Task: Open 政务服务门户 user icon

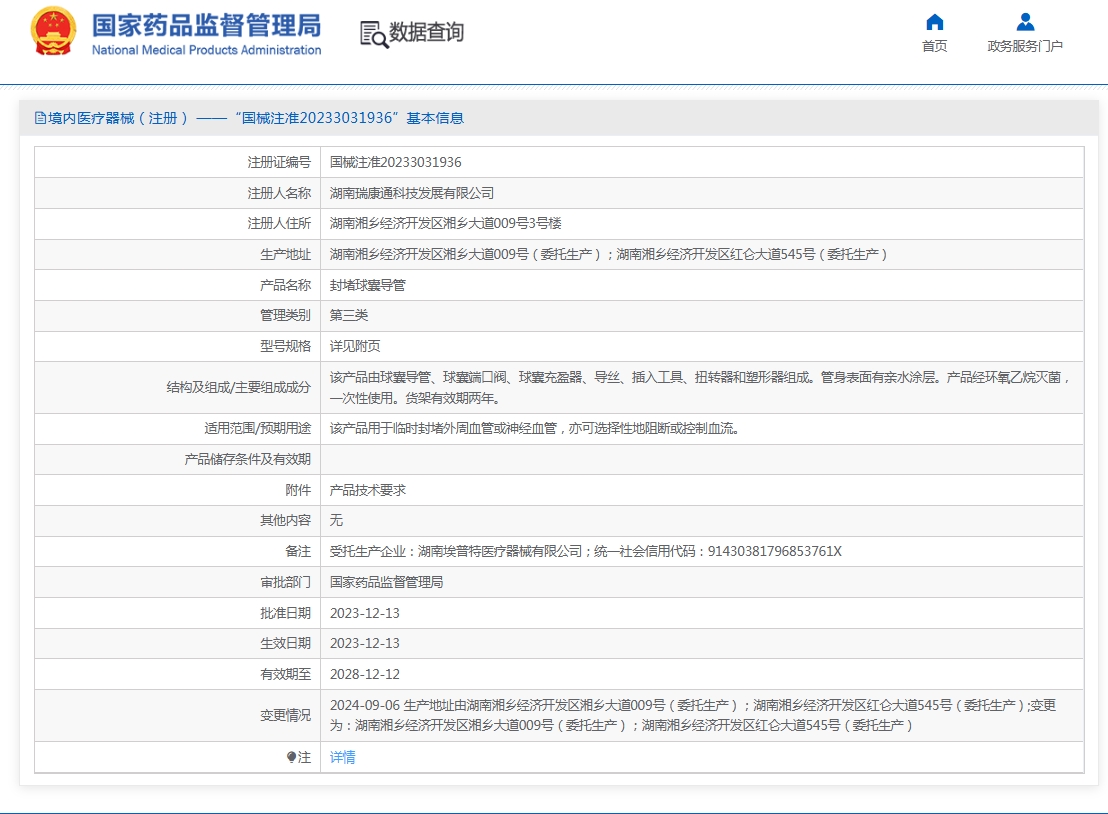Action: click(1025, 23)
